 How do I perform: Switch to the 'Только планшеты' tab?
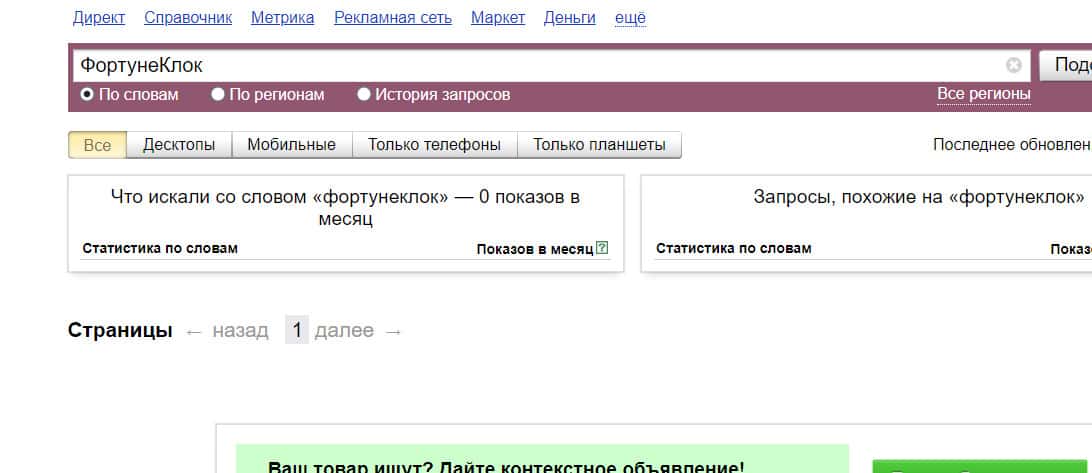click(600, 145)
